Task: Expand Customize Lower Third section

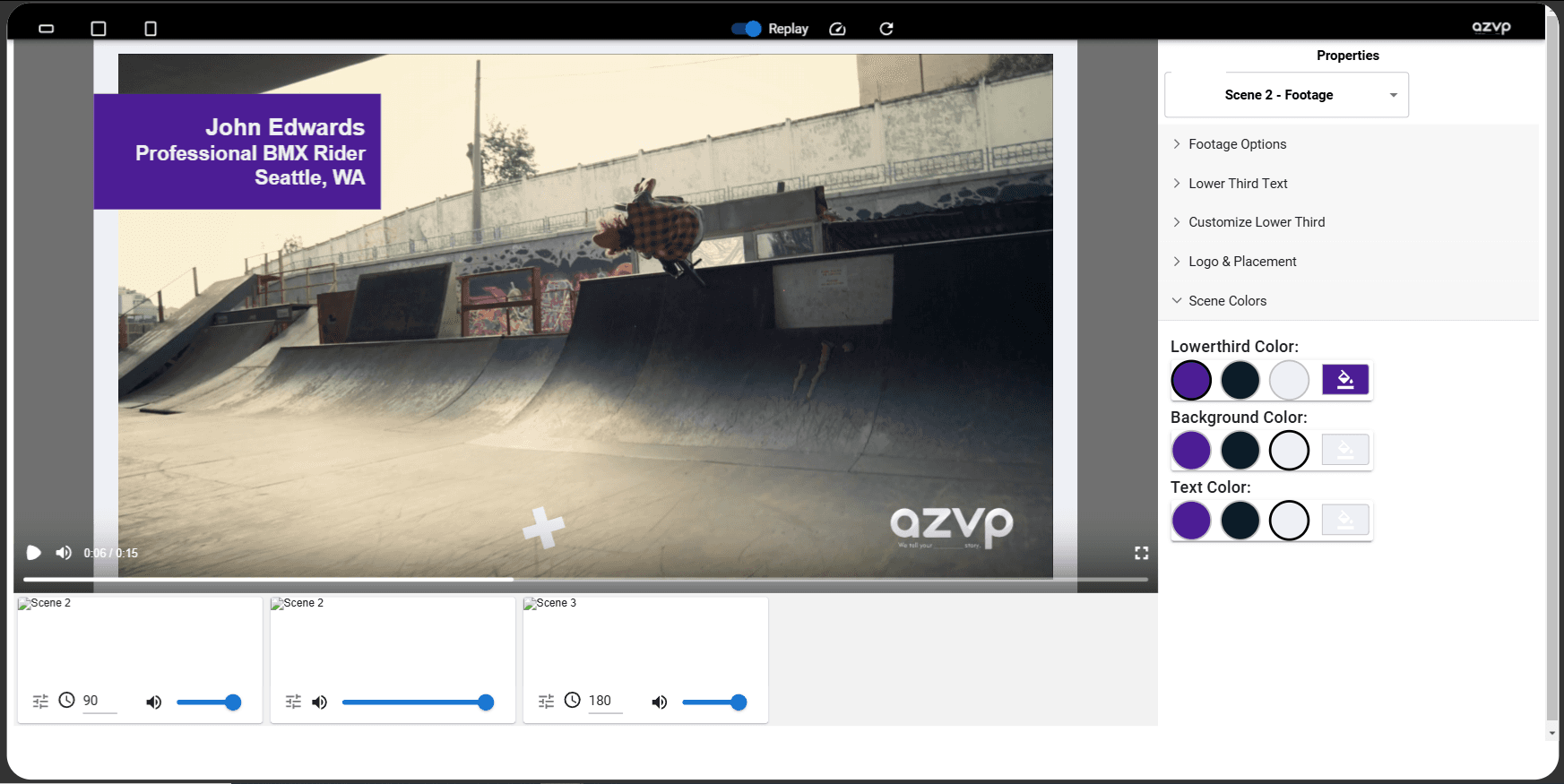Action: [x=1348, y=222]
